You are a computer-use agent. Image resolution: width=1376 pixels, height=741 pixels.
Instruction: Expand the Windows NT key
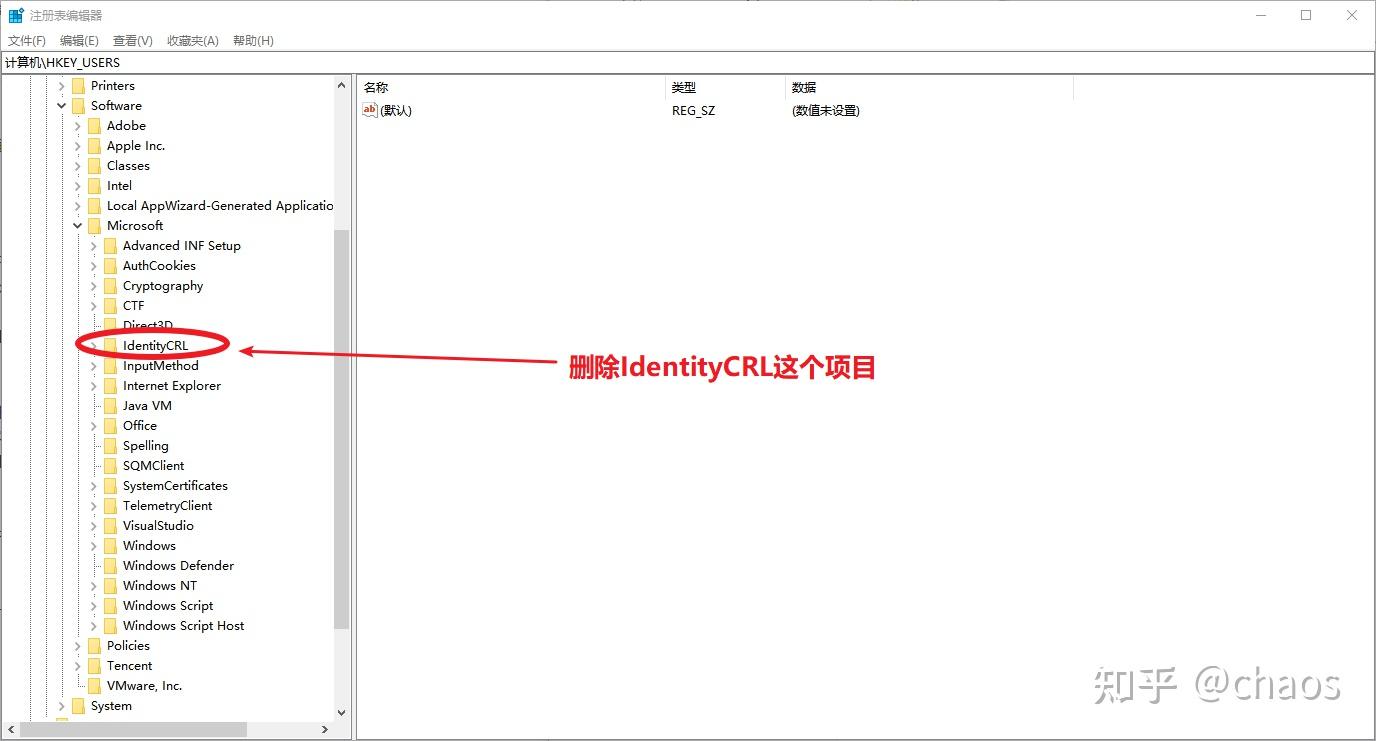(x=94, y=586)
